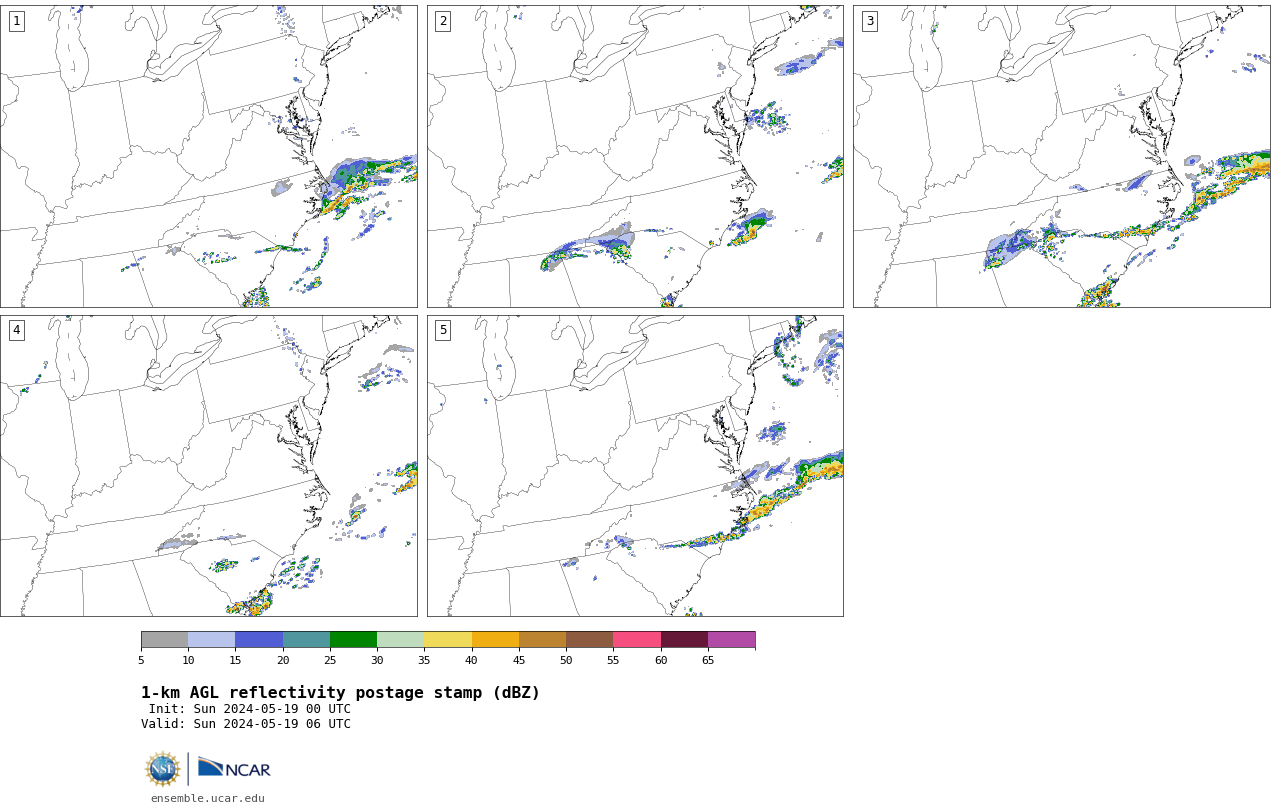This screenshot has height=809, width=1280.
Task: Click colorbar tick label 50
Action: click(566, 660)
